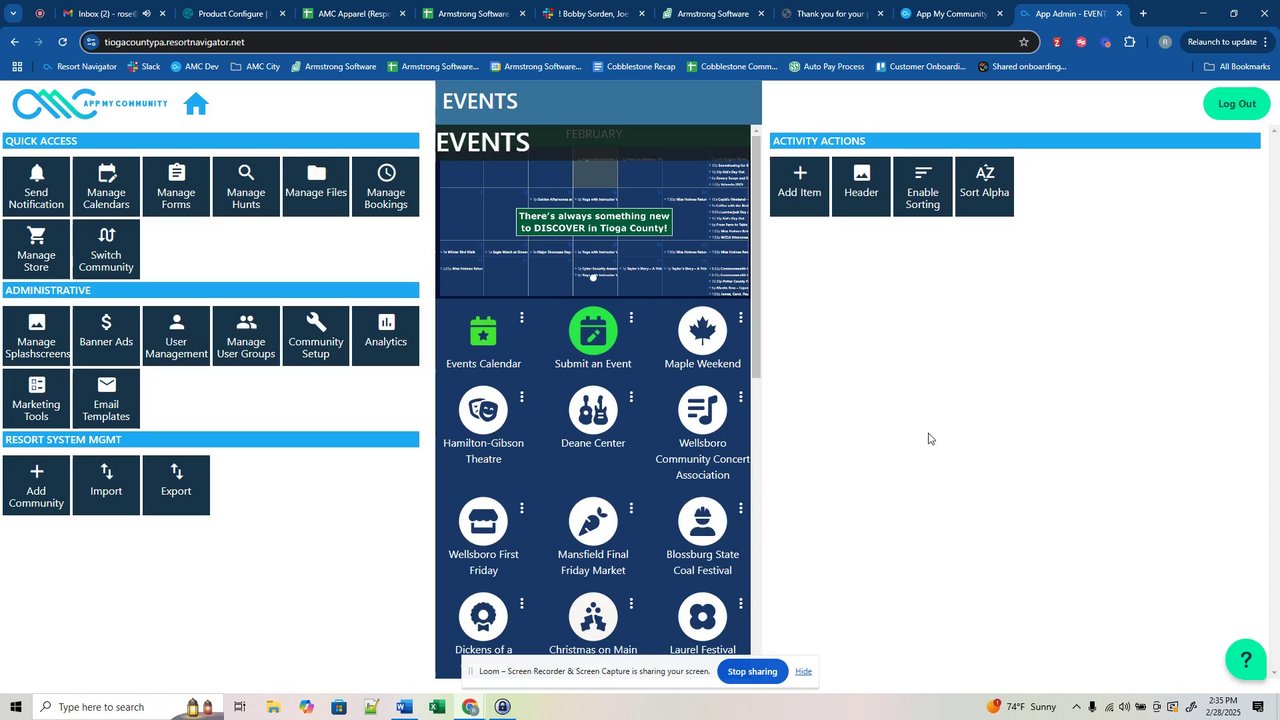
Task: Open Cobblestone Recap bookmark
Action: click(x=634, y=67)
